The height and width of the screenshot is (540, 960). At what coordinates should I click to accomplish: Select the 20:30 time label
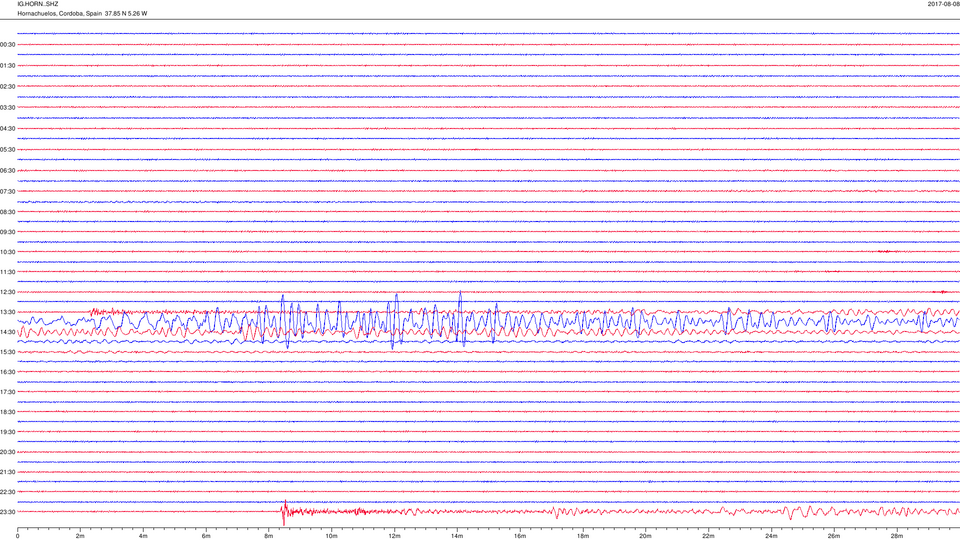(7, 452)
